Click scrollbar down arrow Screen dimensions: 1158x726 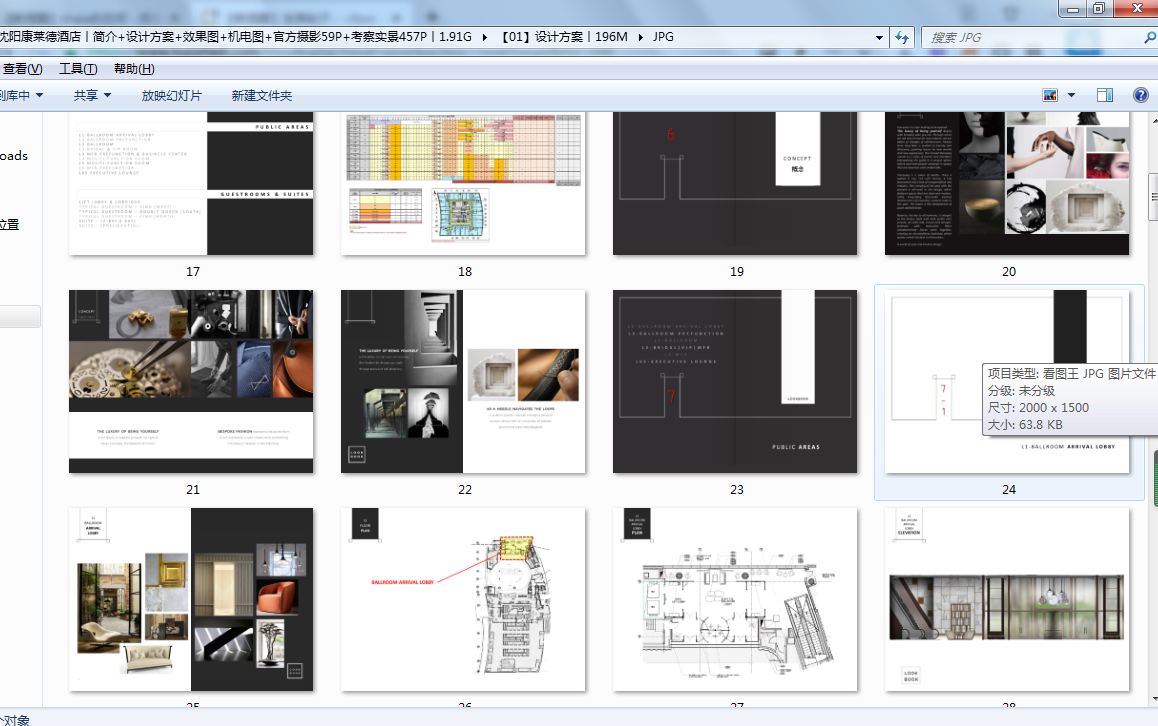pyautogui.click(x=1154, y=699)
